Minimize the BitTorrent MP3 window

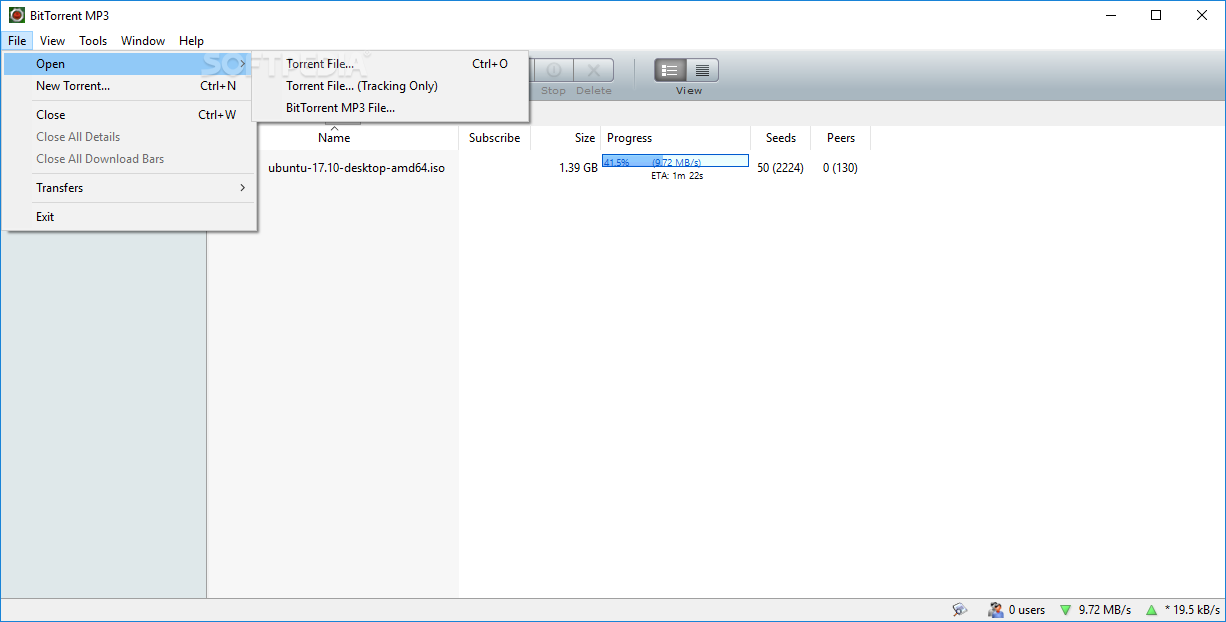click(1110, 15)
